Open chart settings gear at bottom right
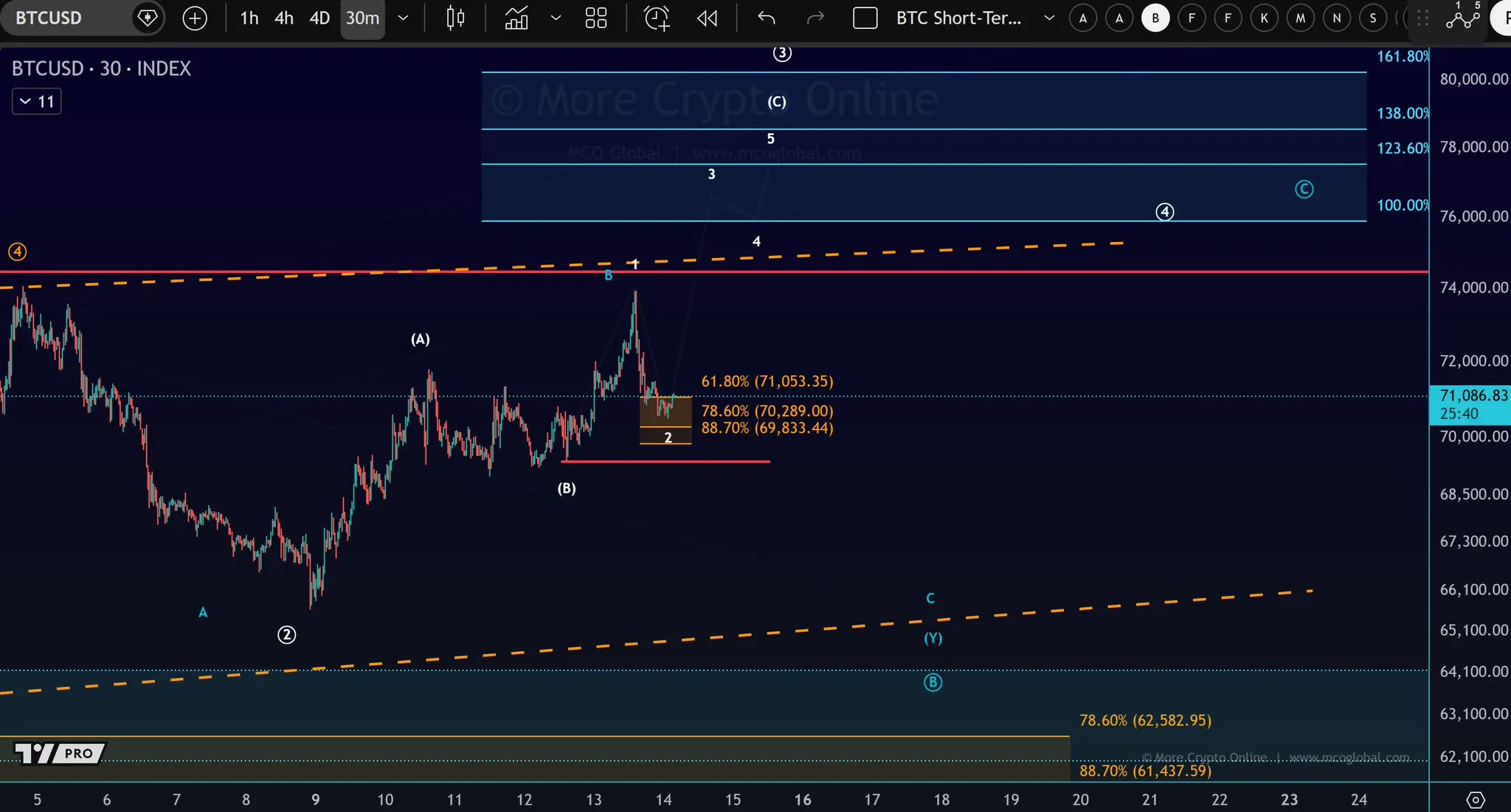The width and height of the screenshot is (1511, 812). pyautogui.click(x=1475, y=799)
